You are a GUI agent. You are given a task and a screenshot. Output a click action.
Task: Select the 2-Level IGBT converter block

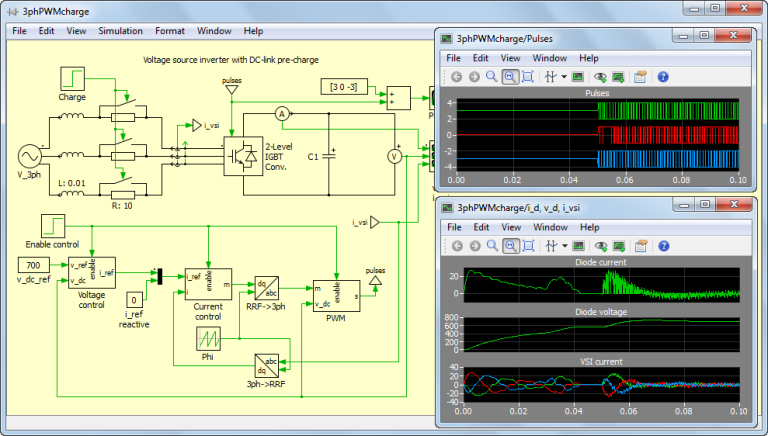[x=242, y=157]
